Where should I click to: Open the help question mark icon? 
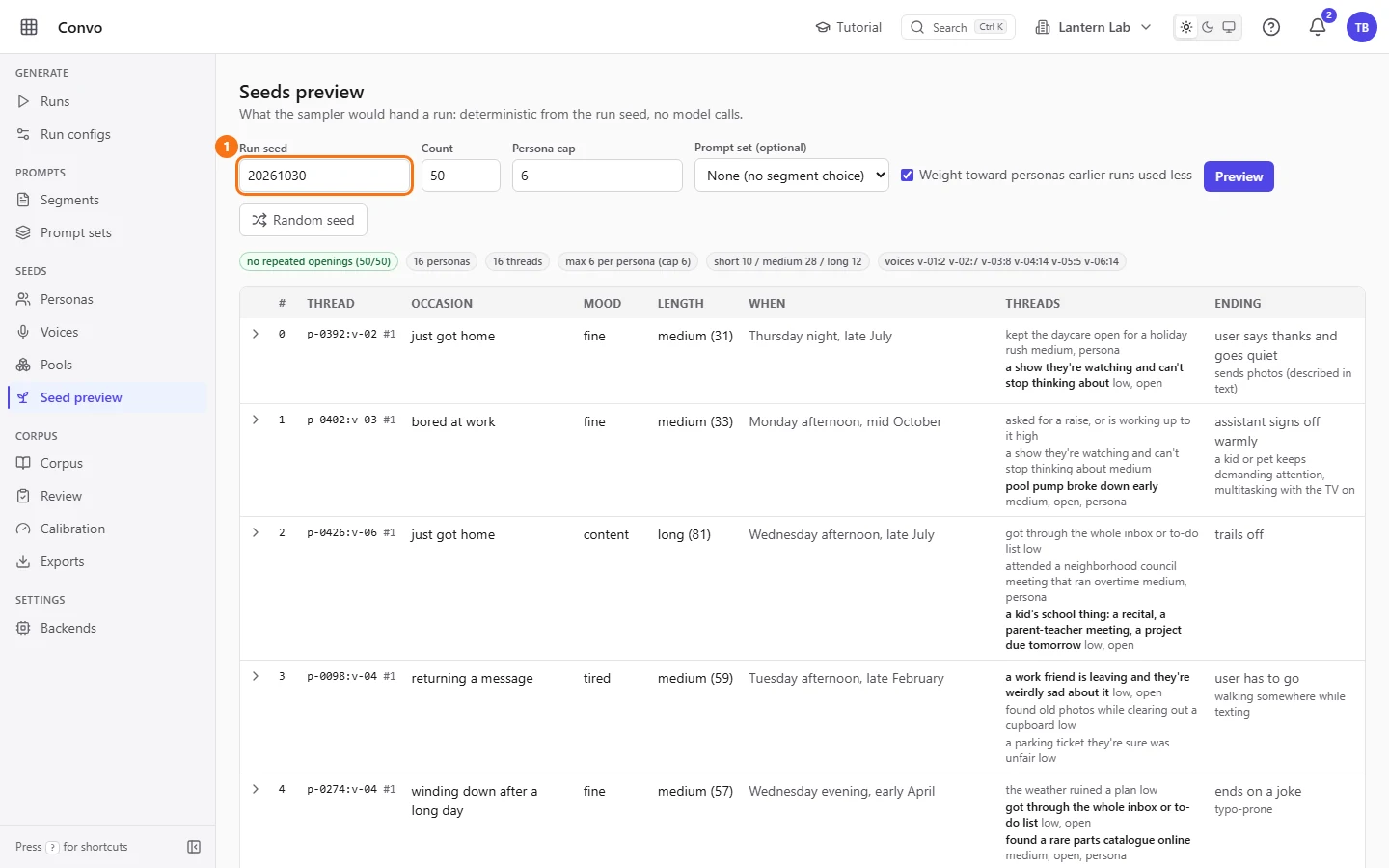(1271, 27)
